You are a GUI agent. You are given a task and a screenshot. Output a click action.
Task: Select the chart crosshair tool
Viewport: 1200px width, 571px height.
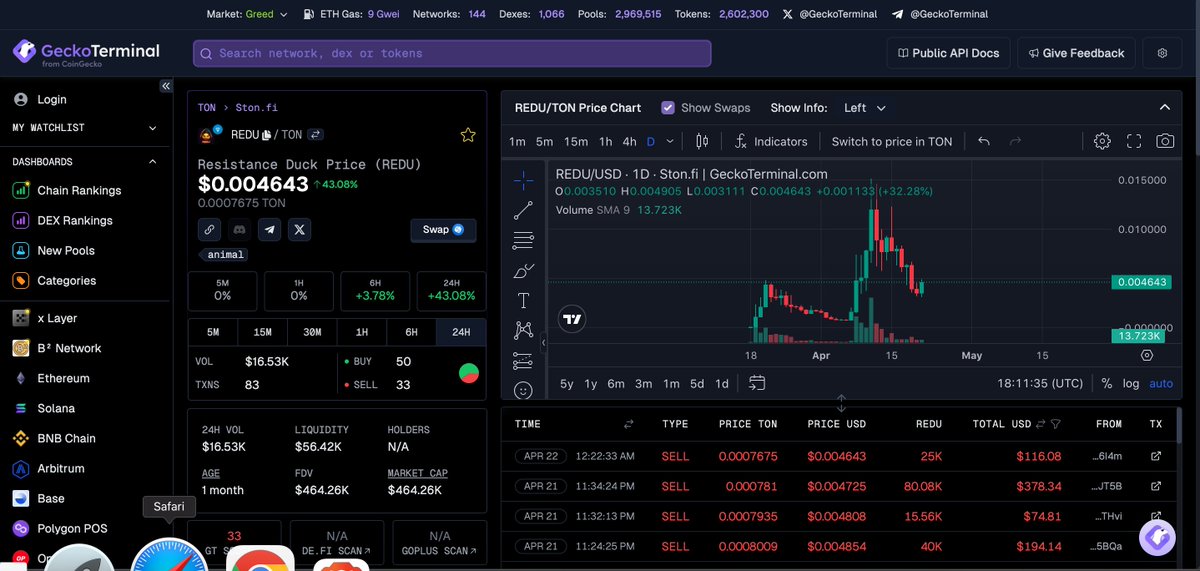523,181
